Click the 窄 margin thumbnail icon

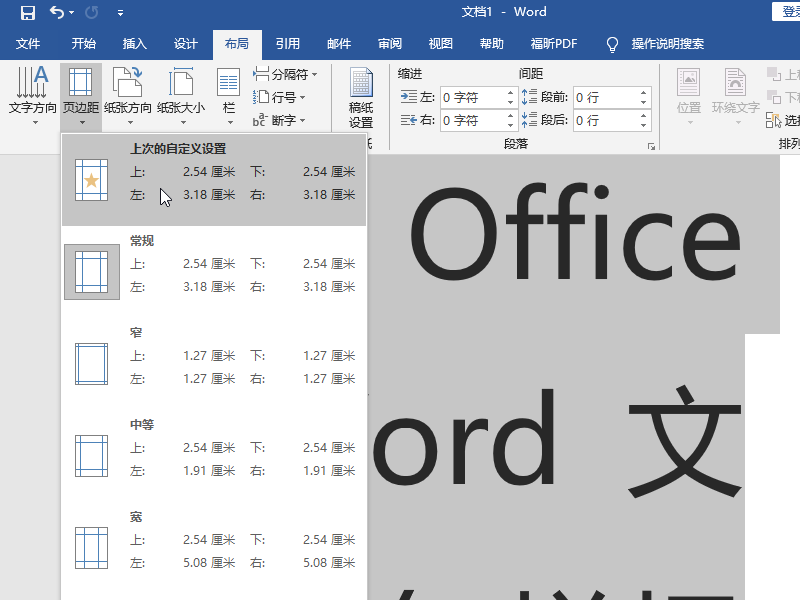coord(91,364)
